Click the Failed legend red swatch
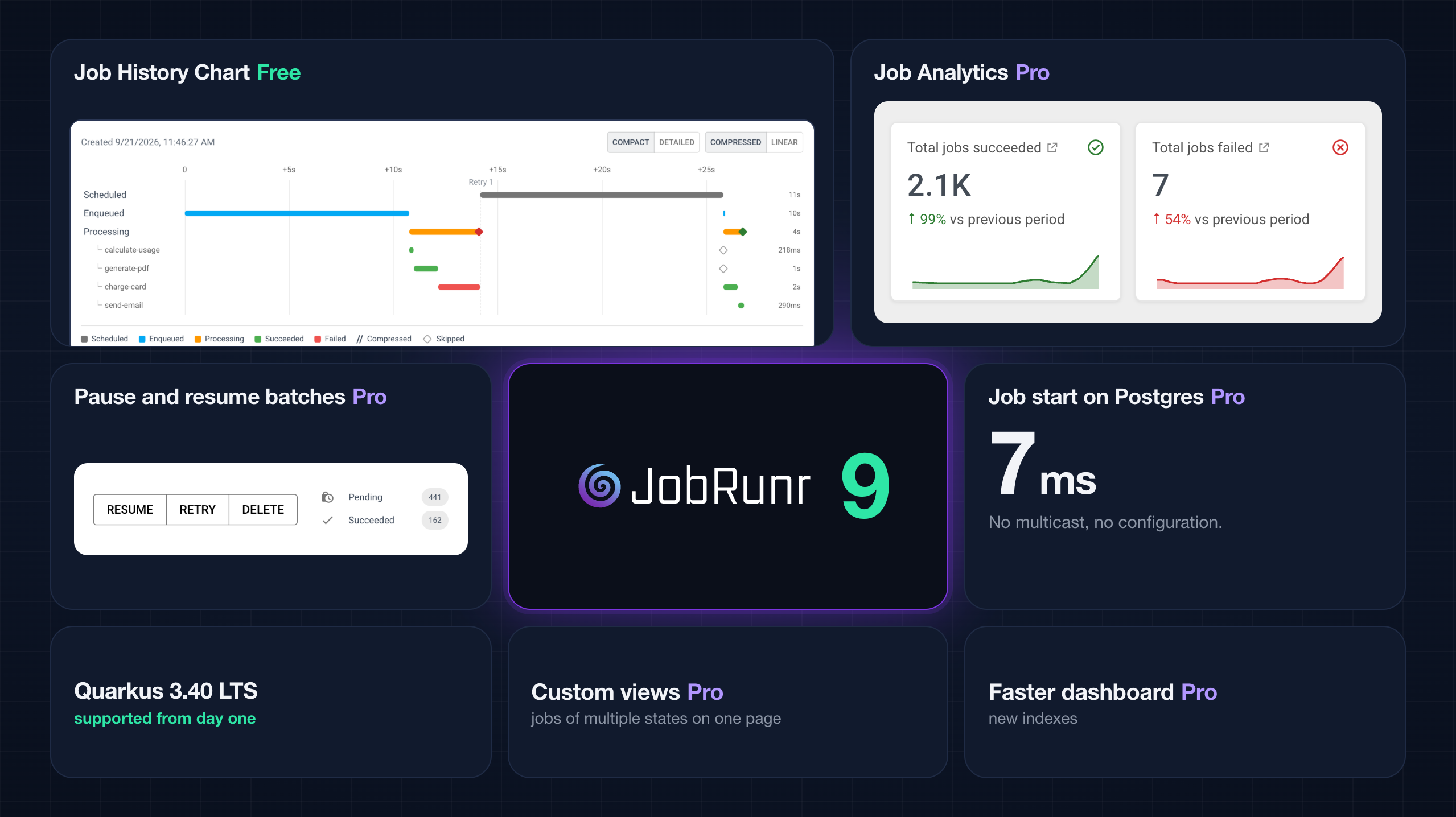Screen dimensions: 1456x817 tap(318, 339)
